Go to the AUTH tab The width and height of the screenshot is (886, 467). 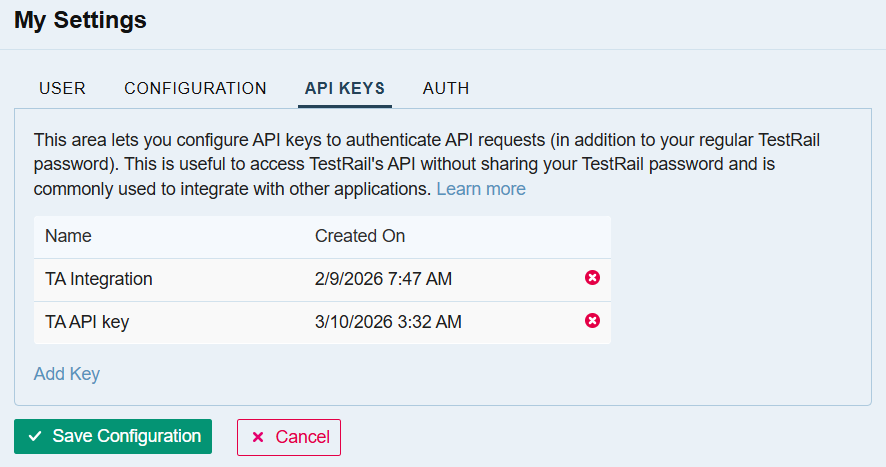446,88
